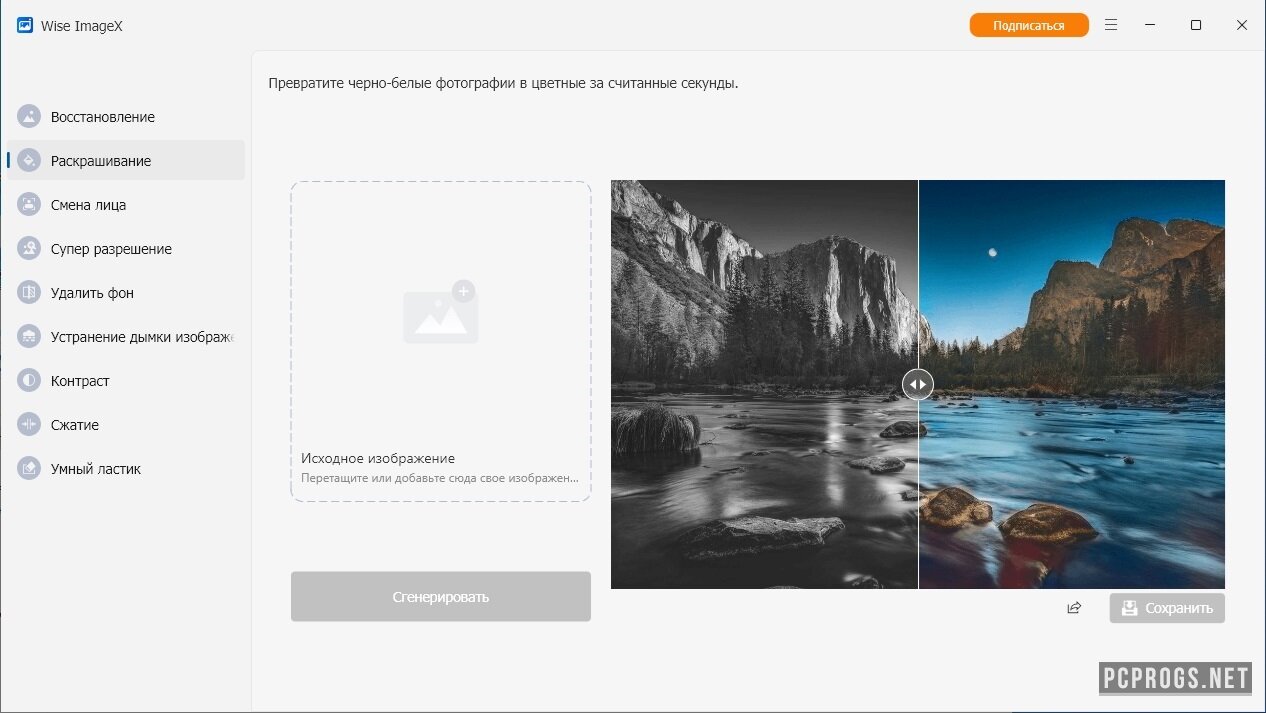Click the Контраст half-circle icon
The width and height of the screenshot is (1266, 713).
pos(29,381)
